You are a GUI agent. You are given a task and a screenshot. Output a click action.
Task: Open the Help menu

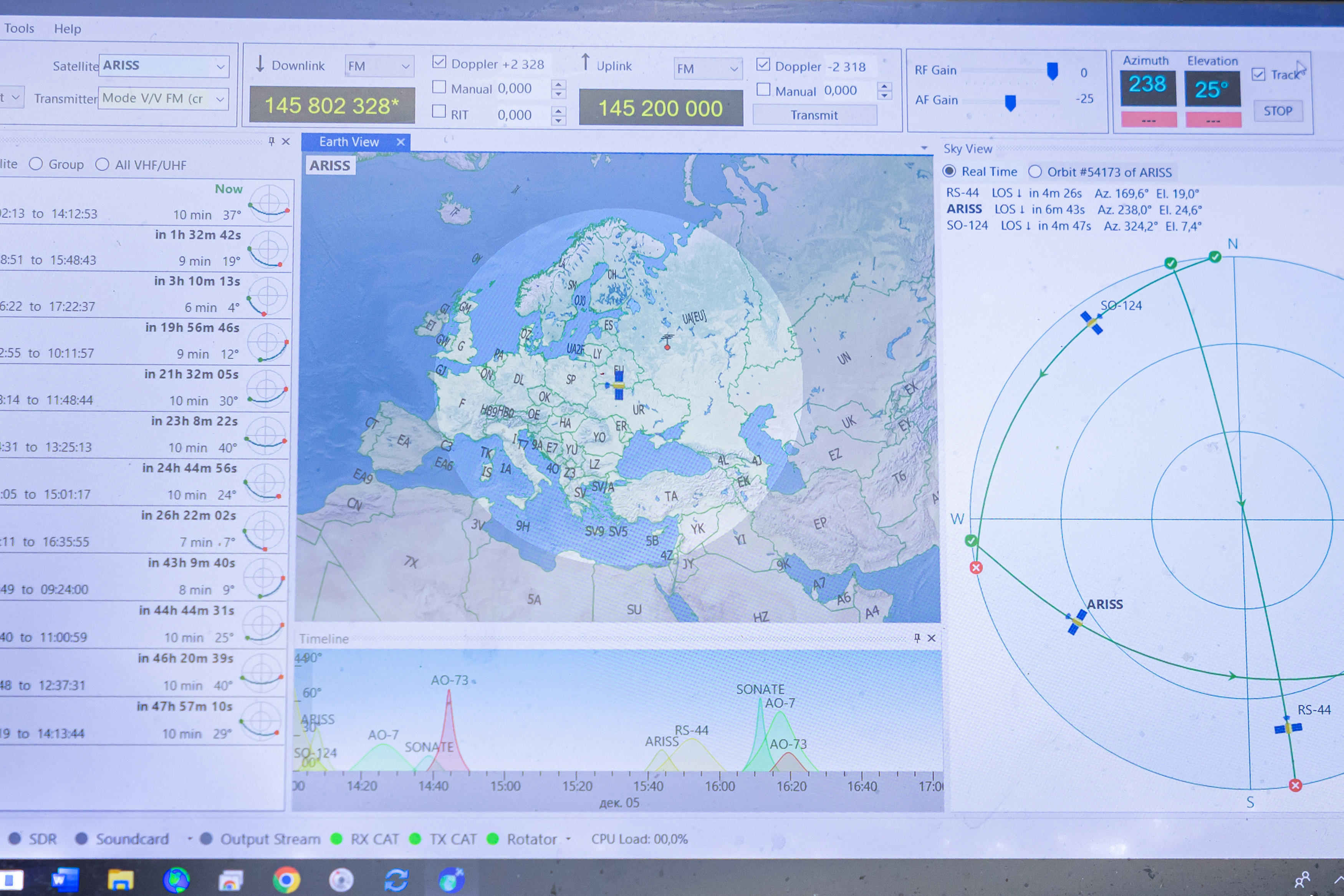pyautogui.click(x=68, y=28)
